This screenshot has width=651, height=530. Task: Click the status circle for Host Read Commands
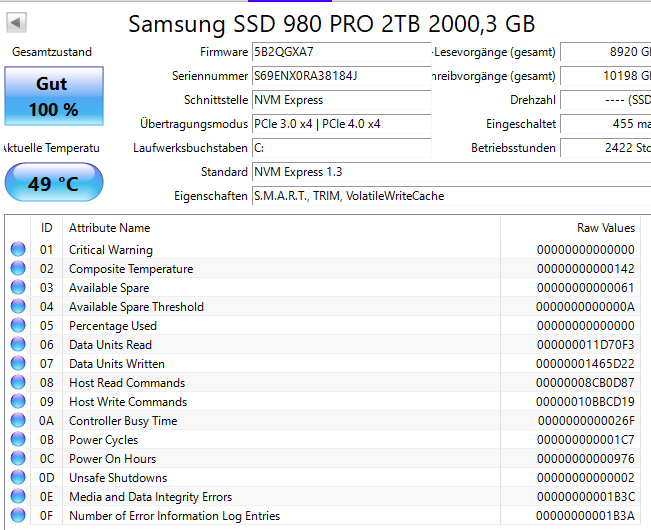tap(18, 382)
